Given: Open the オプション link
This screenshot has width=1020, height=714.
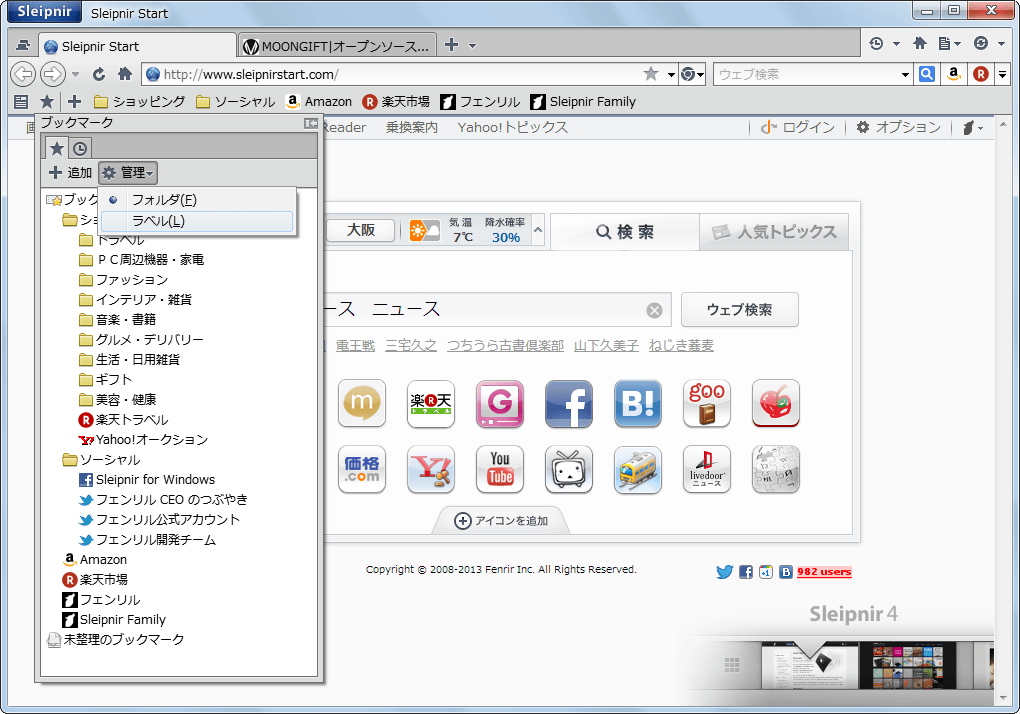Looking at the screenshot, I should (900, 127).
